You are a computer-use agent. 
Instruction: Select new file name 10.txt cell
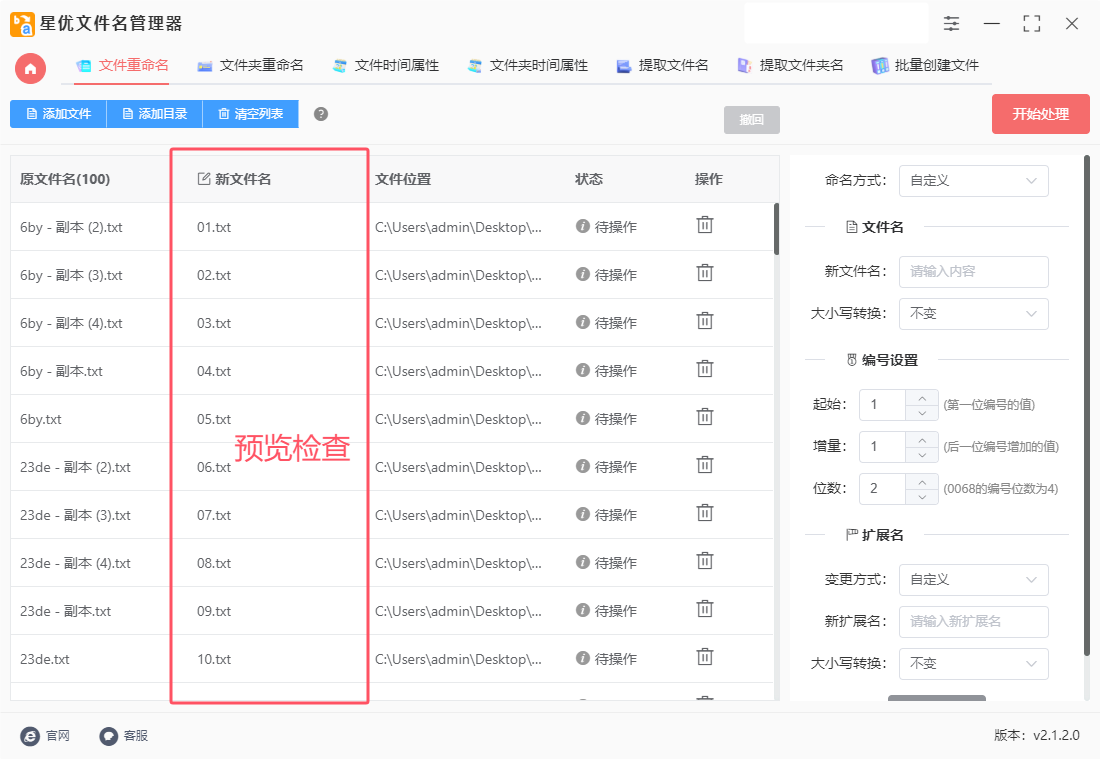pyautogui.click(x=214, y=660)
